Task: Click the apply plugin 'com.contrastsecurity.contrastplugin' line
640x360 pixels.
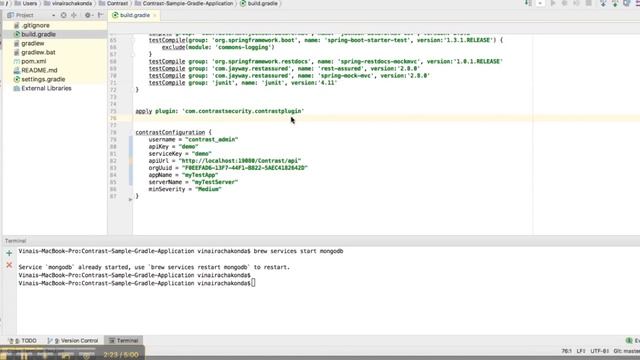Action: click(x=220, y=111)
